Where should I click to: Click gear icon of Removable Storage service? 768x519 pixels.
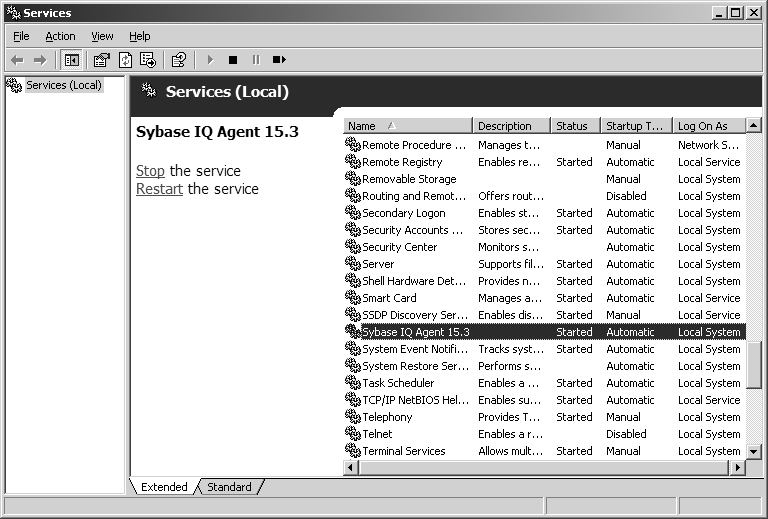(x=353, y=179)
